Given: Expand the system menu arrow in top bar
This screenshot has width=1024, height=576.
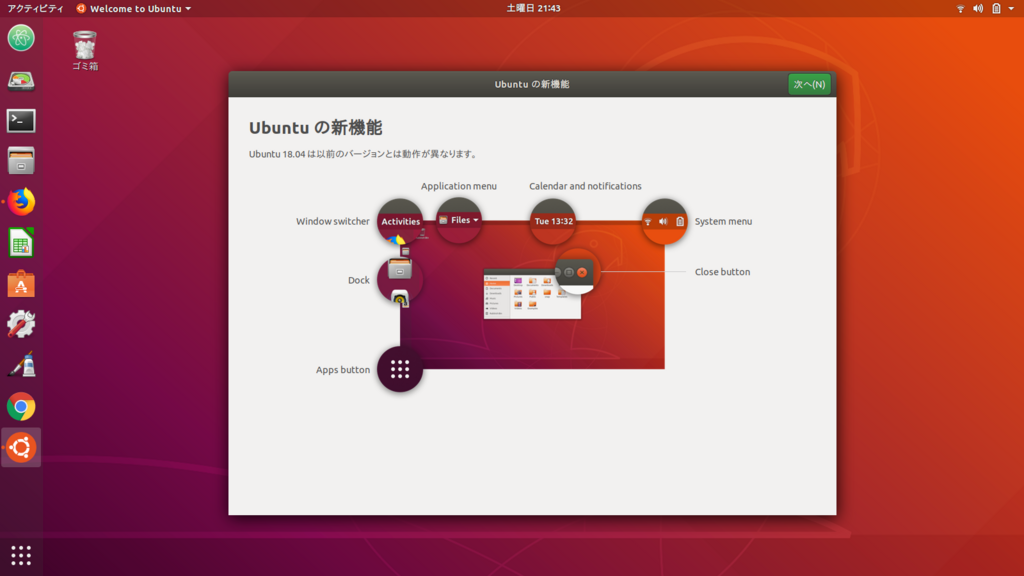Looking at the screenshot, I should click(x=1011, y=8).
